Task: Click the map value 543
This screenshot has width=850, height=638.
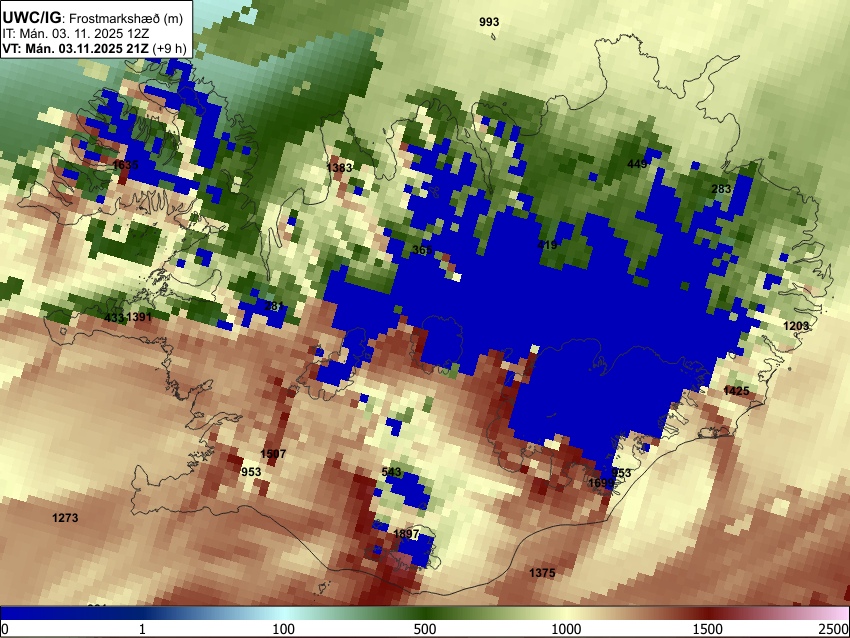Action: click(x=391, y=472)
